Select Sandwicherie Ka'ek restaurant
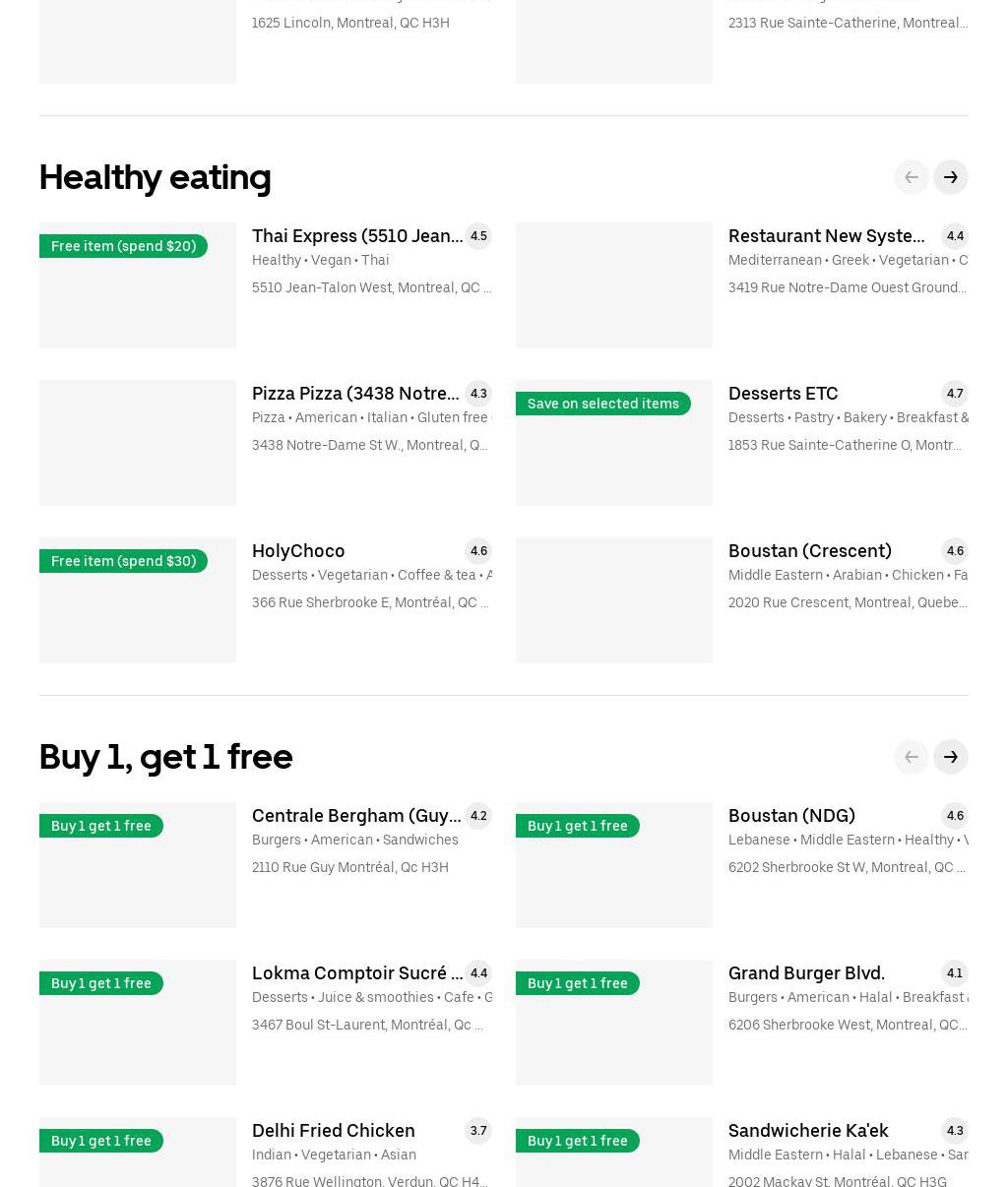The width and height of the screenshot is (1008, 1187). [808, 1131]
